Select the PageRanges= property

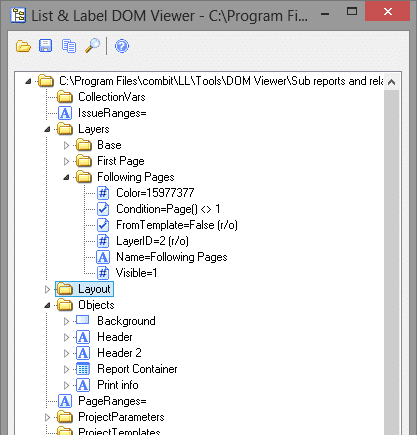coord(112,401)
